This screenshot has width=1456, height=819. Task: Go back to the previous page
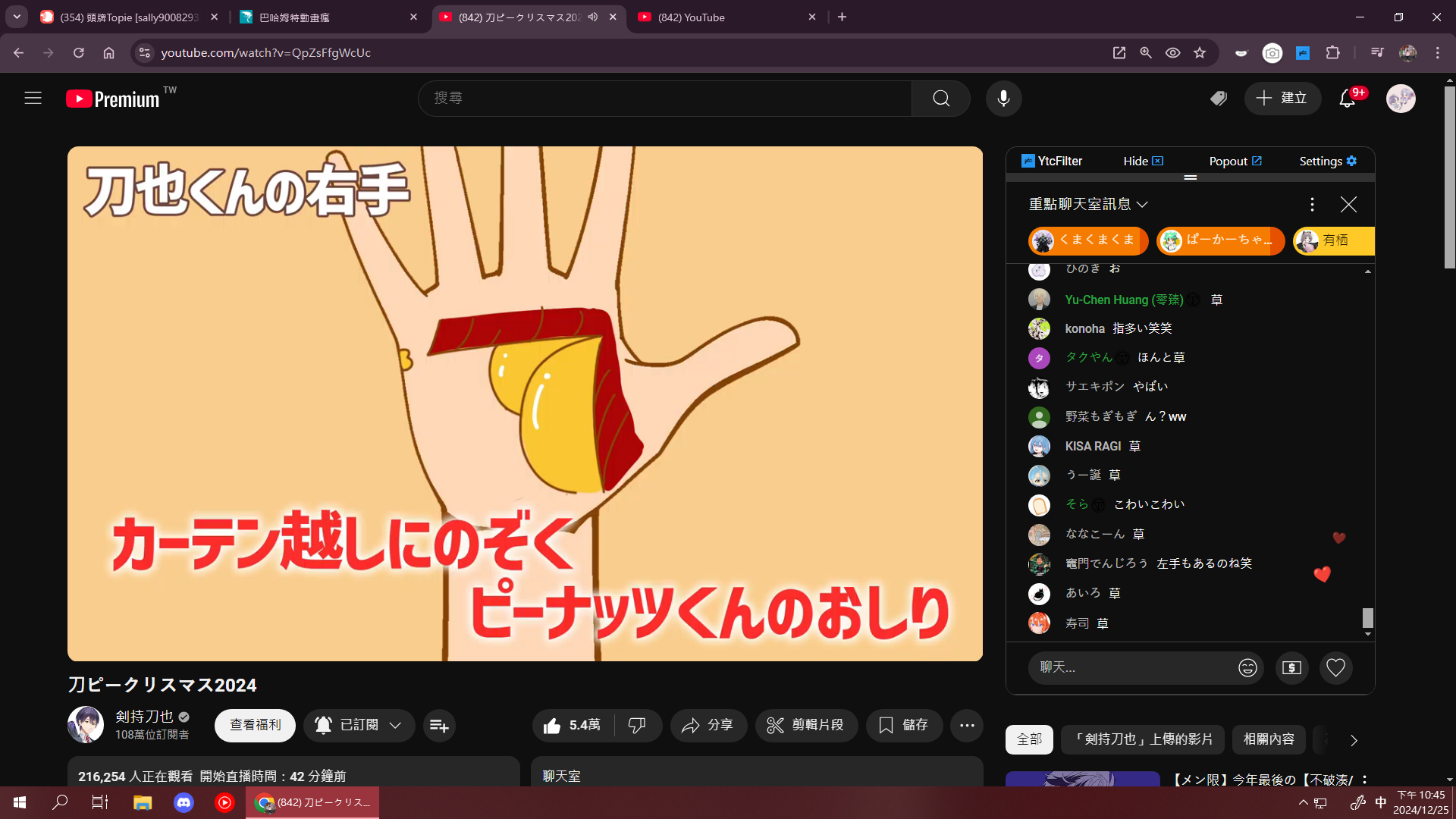click(18, 52)
